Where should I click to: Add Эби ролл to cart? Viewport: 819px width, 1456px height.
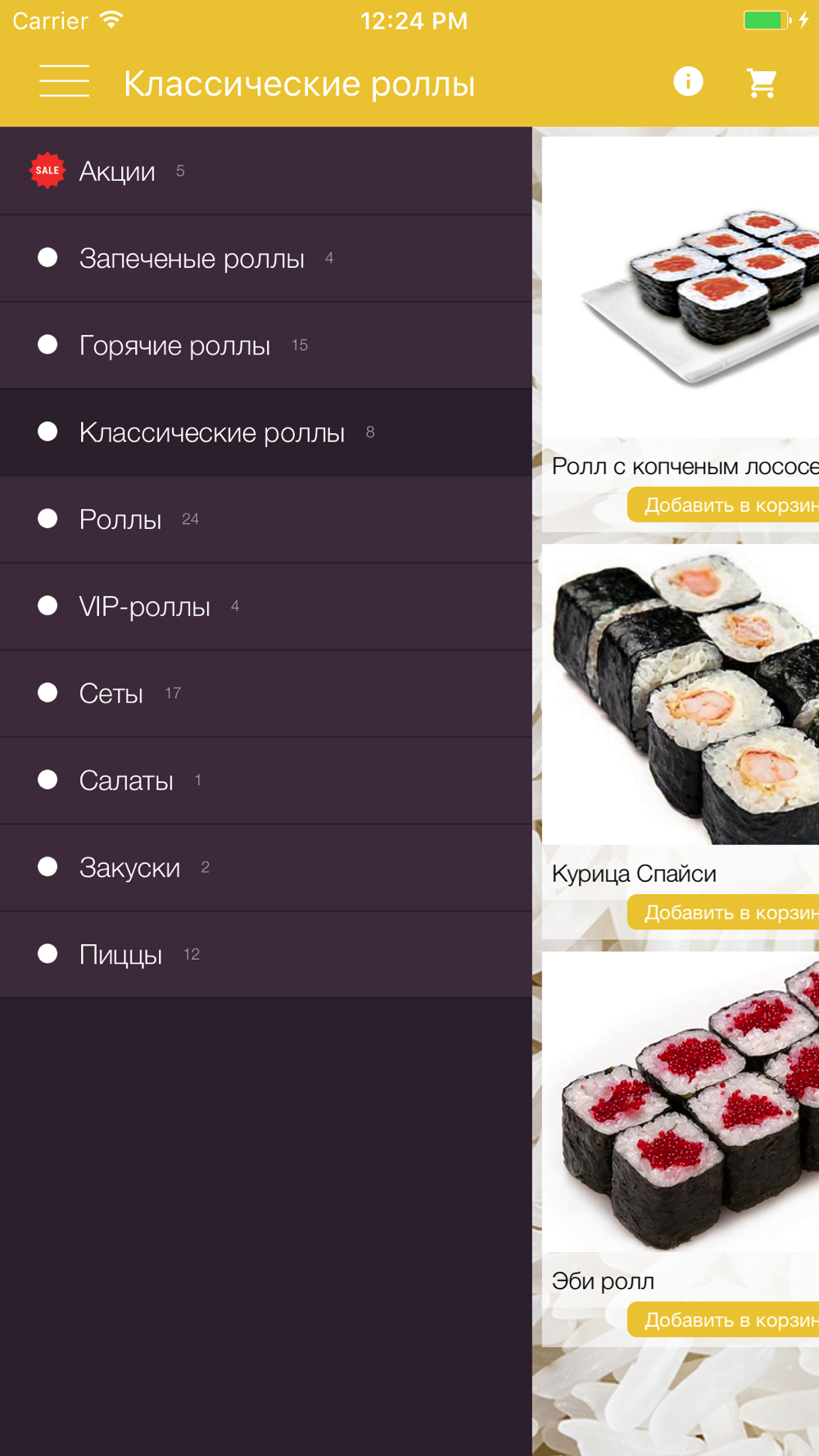click(x=724, y=1319)
